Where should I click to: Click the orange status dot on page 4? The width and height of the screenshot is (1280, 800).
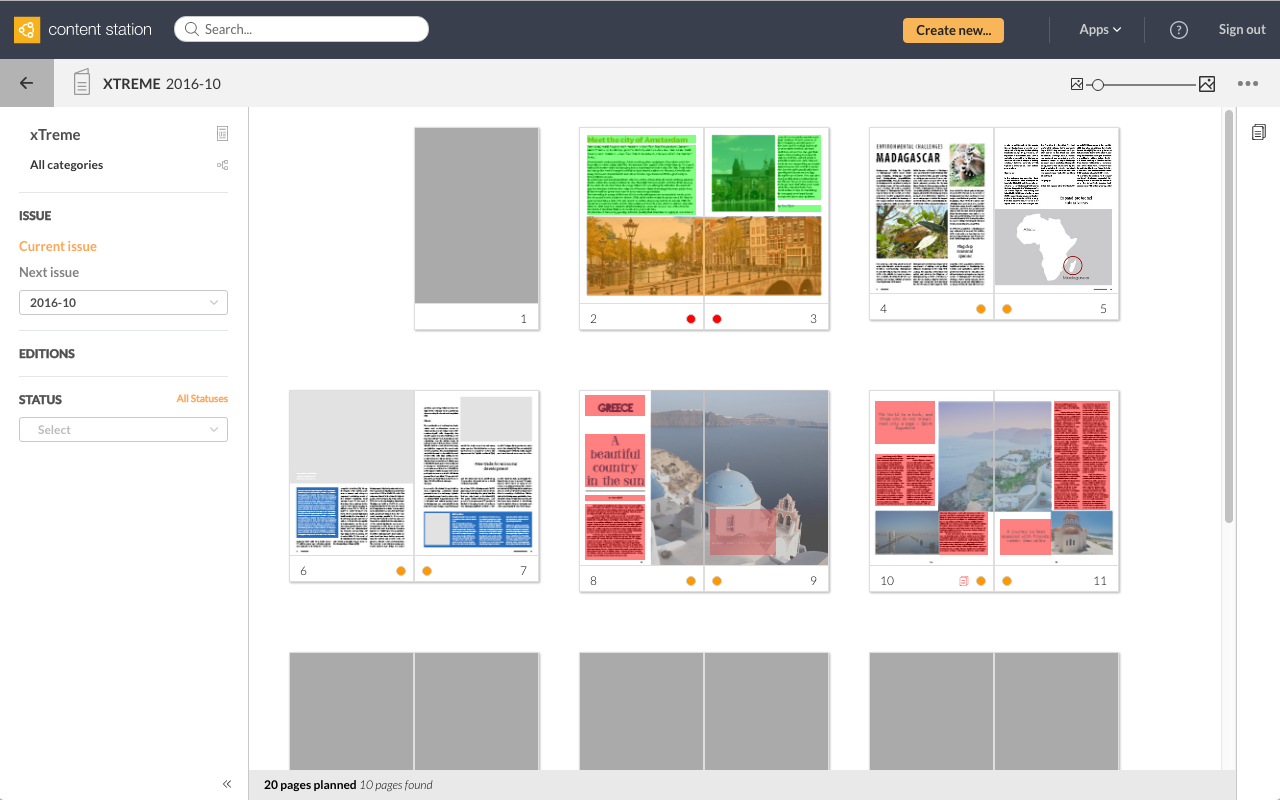tap(980, 309)
